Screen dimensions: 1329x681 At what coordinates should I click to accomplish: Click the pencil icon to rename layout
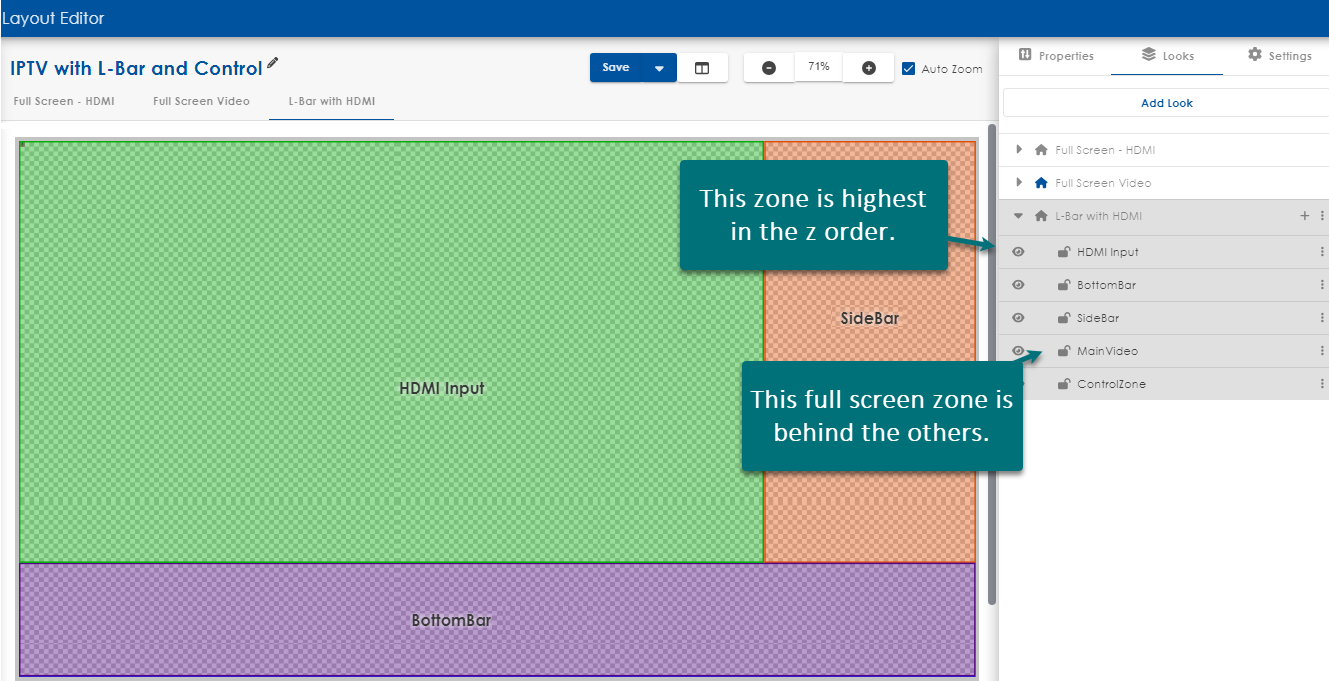click(273, 64)
